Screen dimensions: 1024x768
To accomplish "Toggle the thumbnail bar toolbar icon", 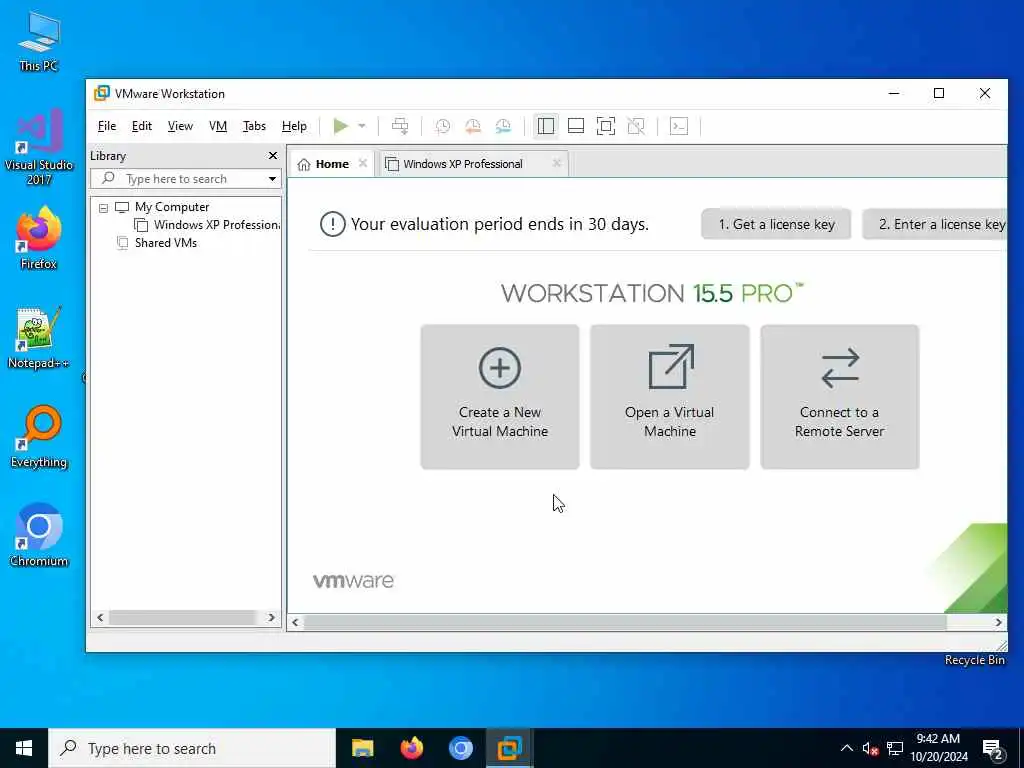I will 576,126.
